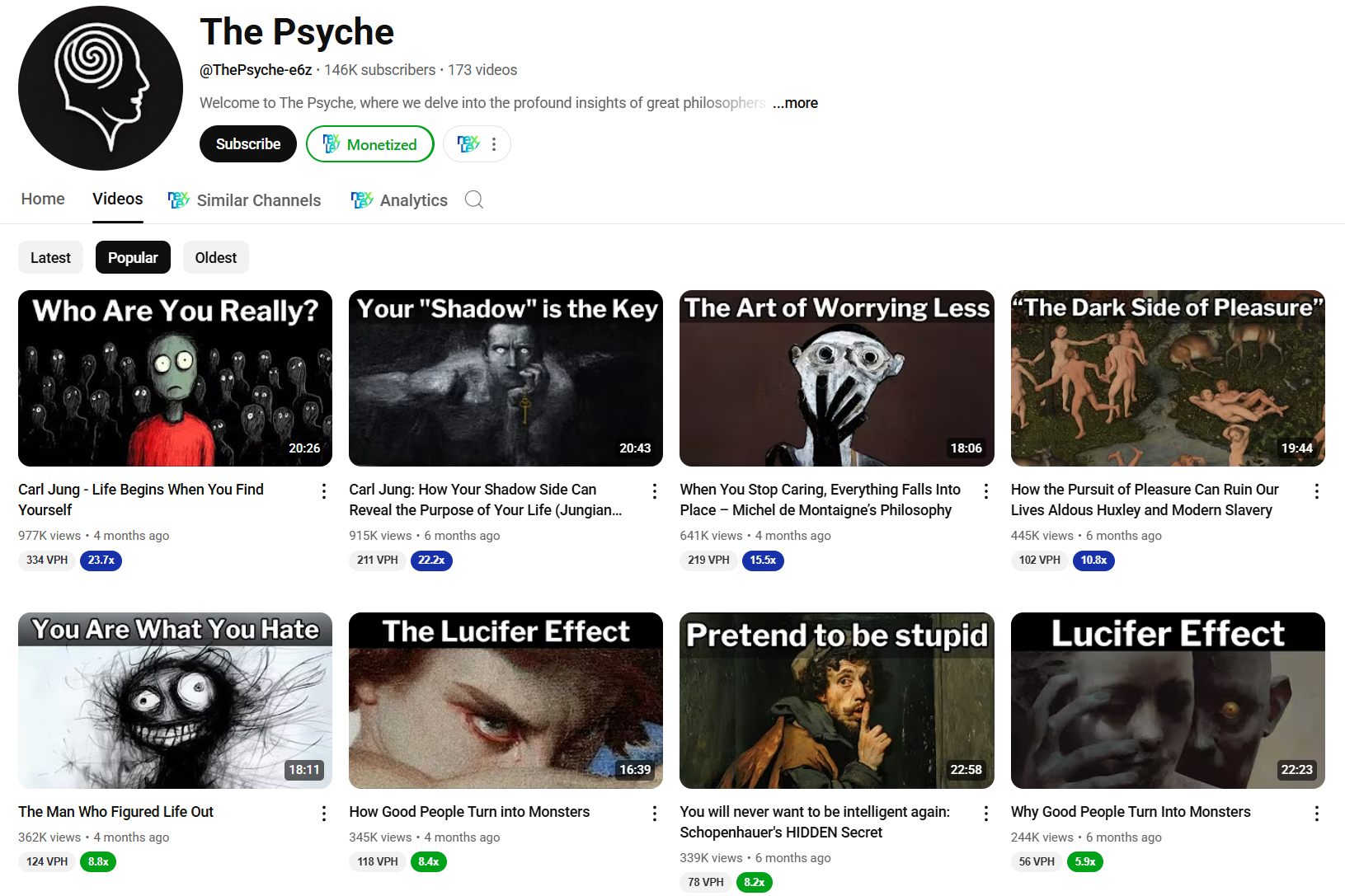
Task: Play "The Art of Worrying Less" thumbnail
Action: click(837, 378)
